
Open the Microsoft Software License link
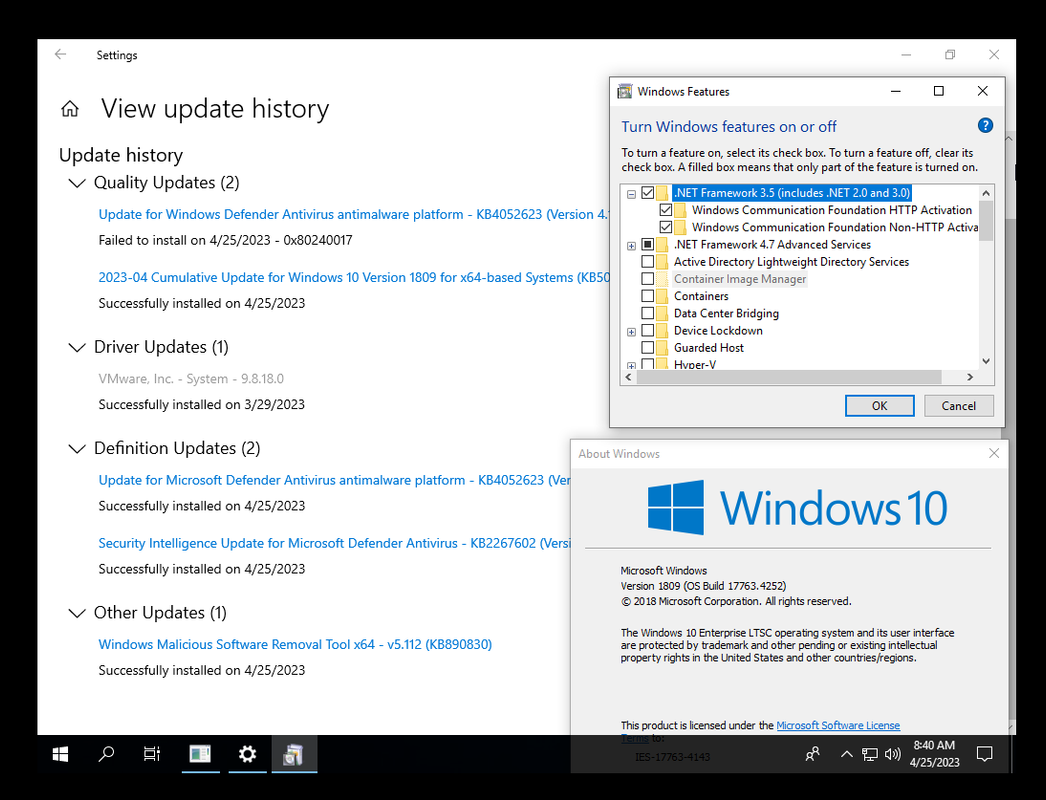838,725
